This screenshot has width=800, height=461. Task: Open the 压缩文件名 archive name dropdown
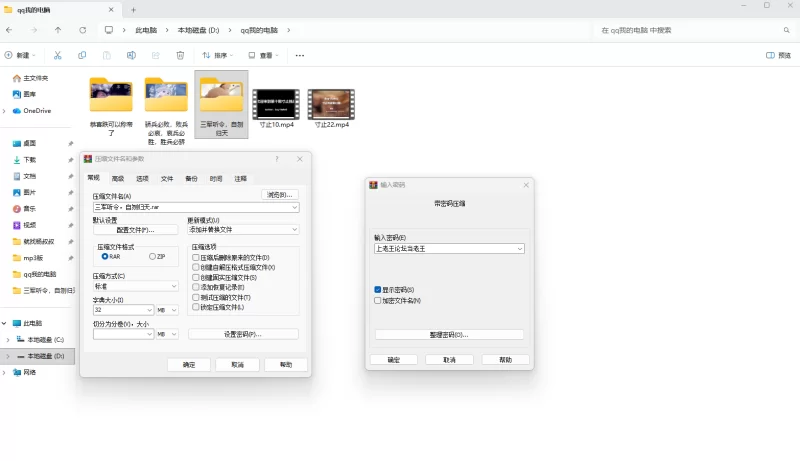click(x=294, y=208)
